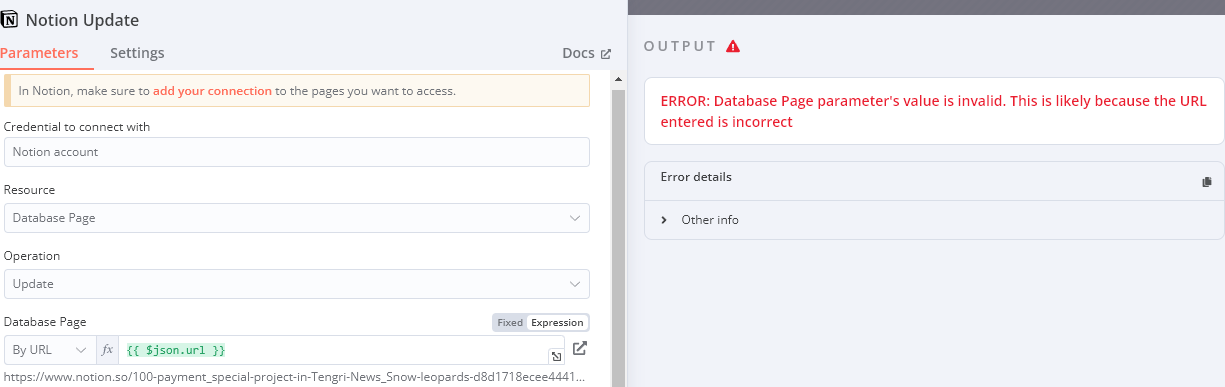
Task: Click the Notion account credential field
Action: pos(297,152)
